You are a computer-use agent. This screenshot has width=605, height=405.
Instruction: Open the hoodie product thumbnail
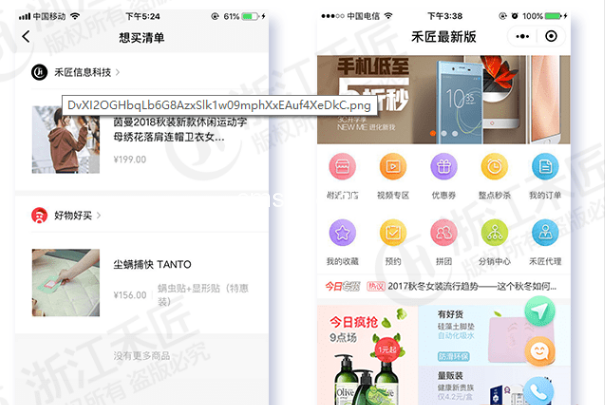(66, 139)
